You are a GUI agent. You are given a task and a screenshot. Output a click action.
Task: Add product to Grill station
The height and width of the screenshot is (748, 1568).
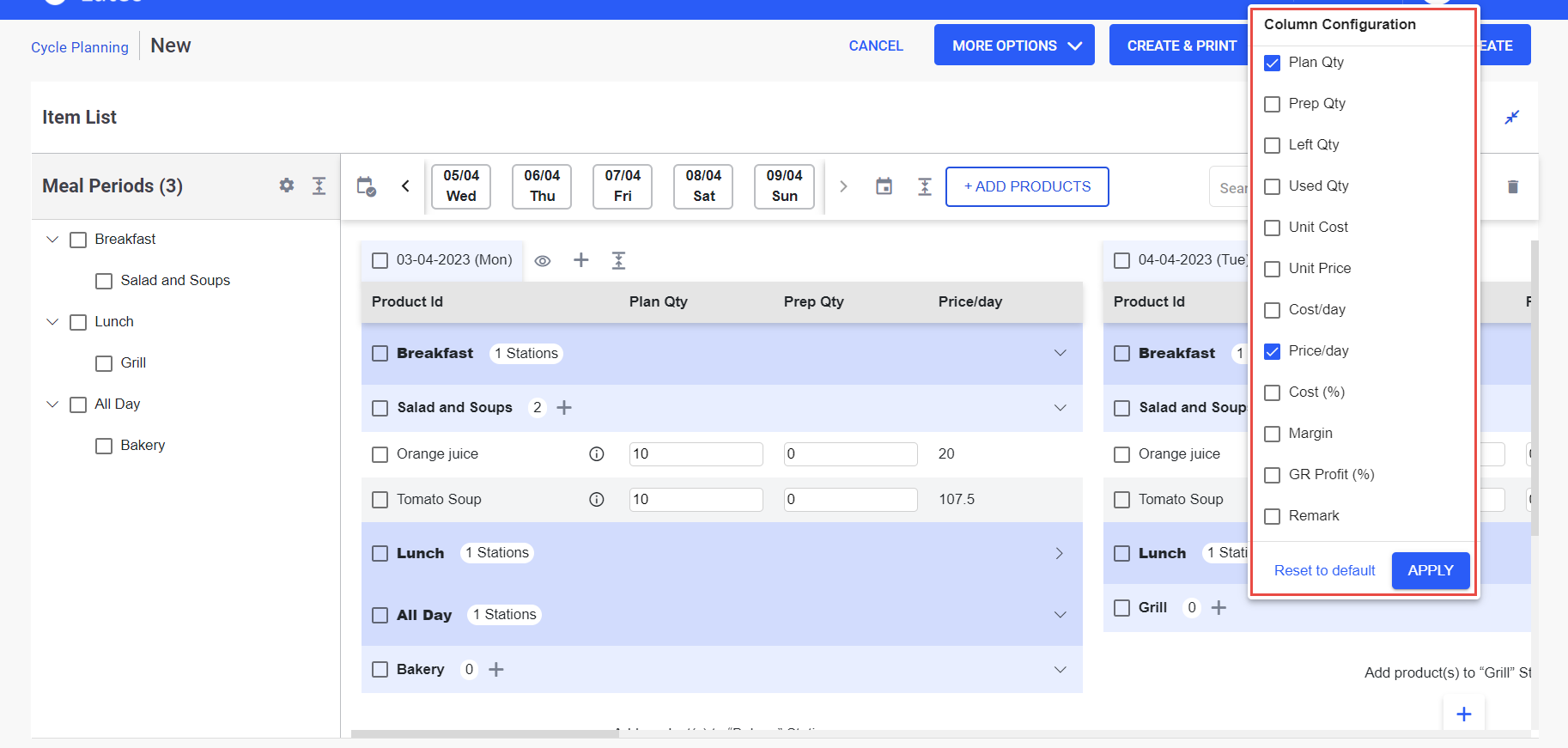click(1219, 607)
